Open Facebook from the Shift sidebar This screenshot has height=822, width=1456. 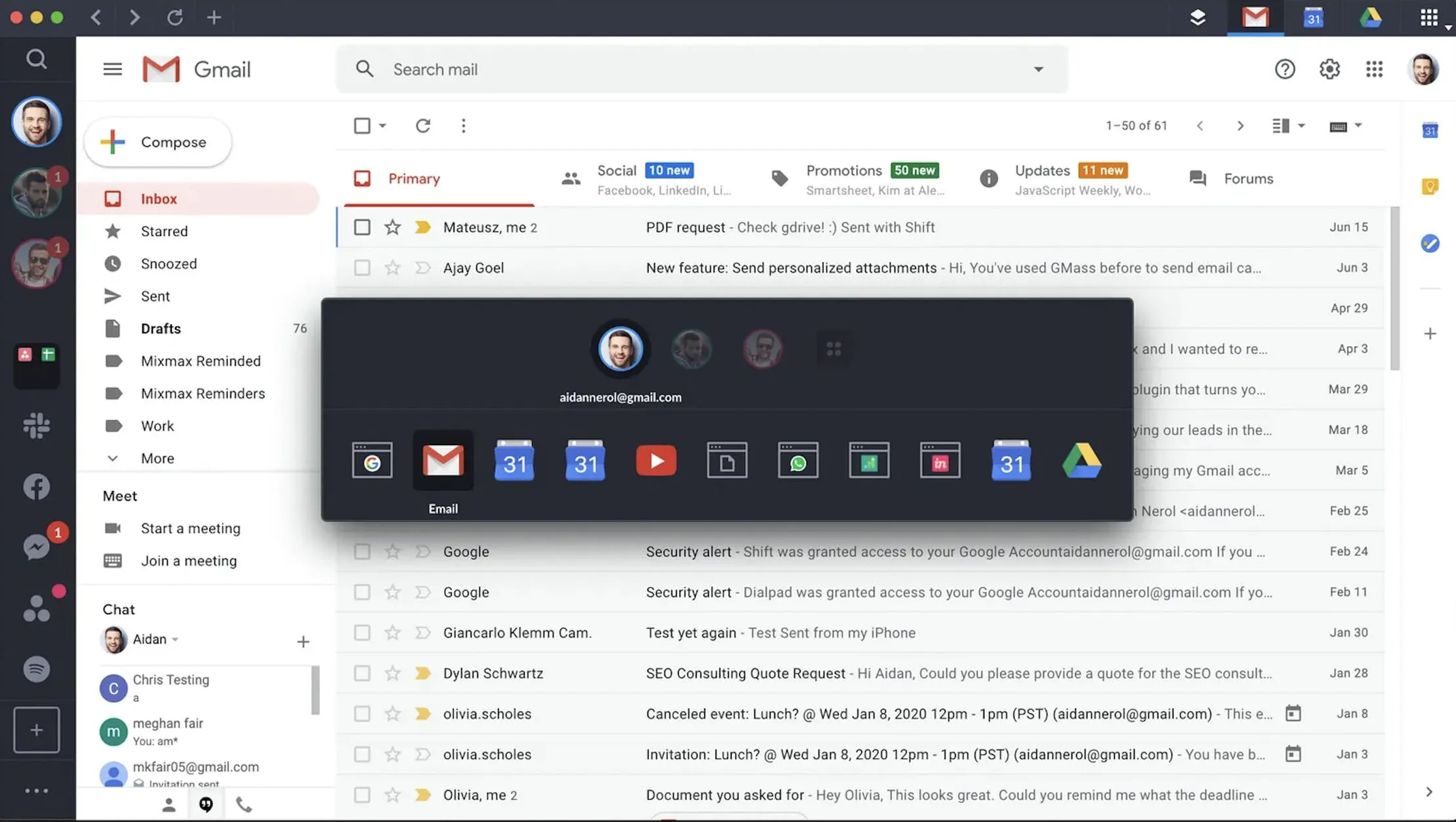(x=37, y=486)
